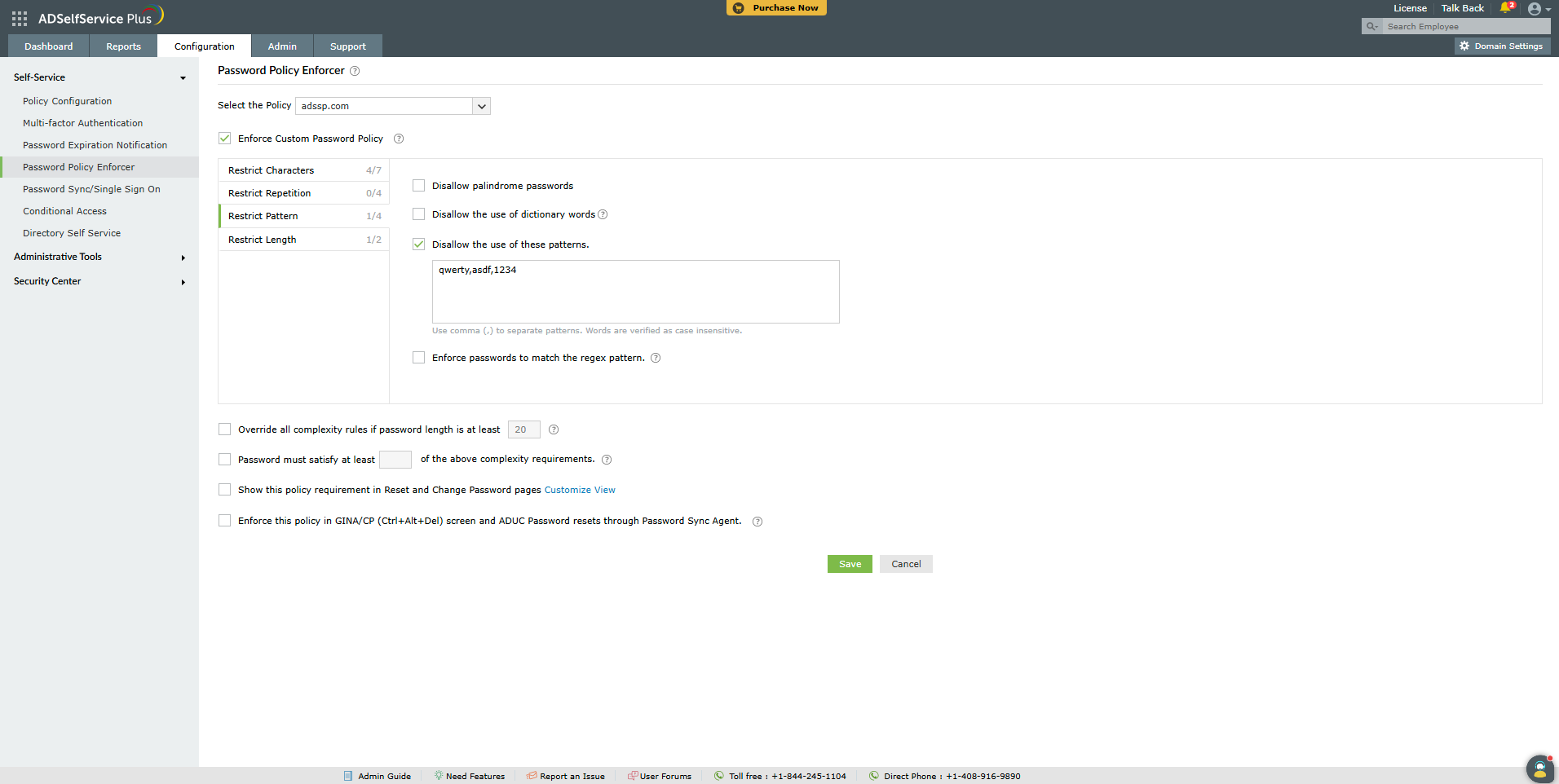Click the disallowed patterns text area
1559x784 pixels.
point(635,292)
